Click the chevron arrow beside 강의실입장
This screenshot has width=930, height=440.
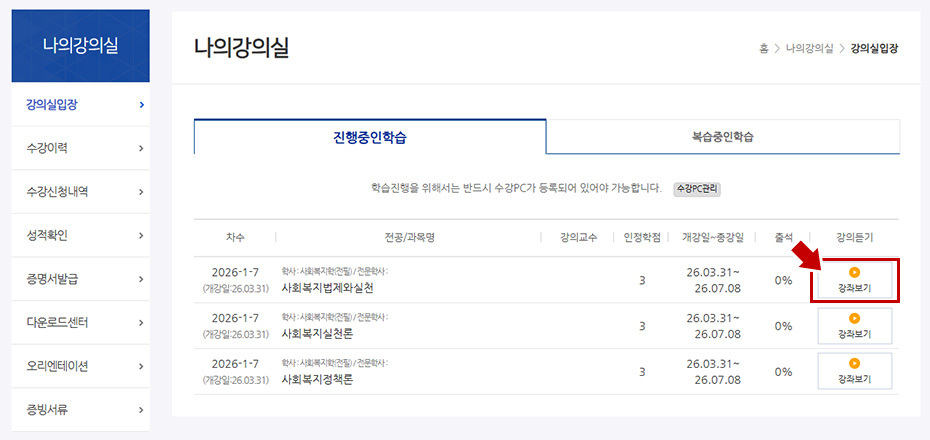141,104
